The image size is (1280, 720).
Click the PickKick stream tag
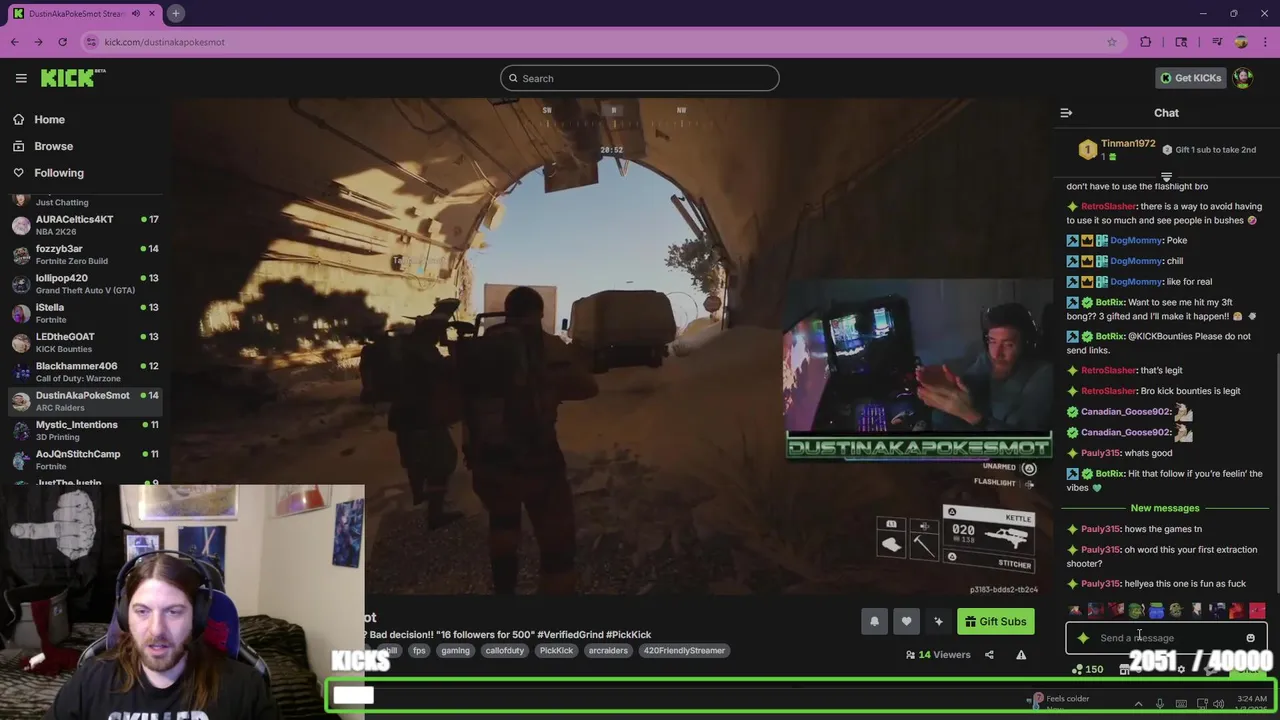pyautogui.click(x=556, y=651)
